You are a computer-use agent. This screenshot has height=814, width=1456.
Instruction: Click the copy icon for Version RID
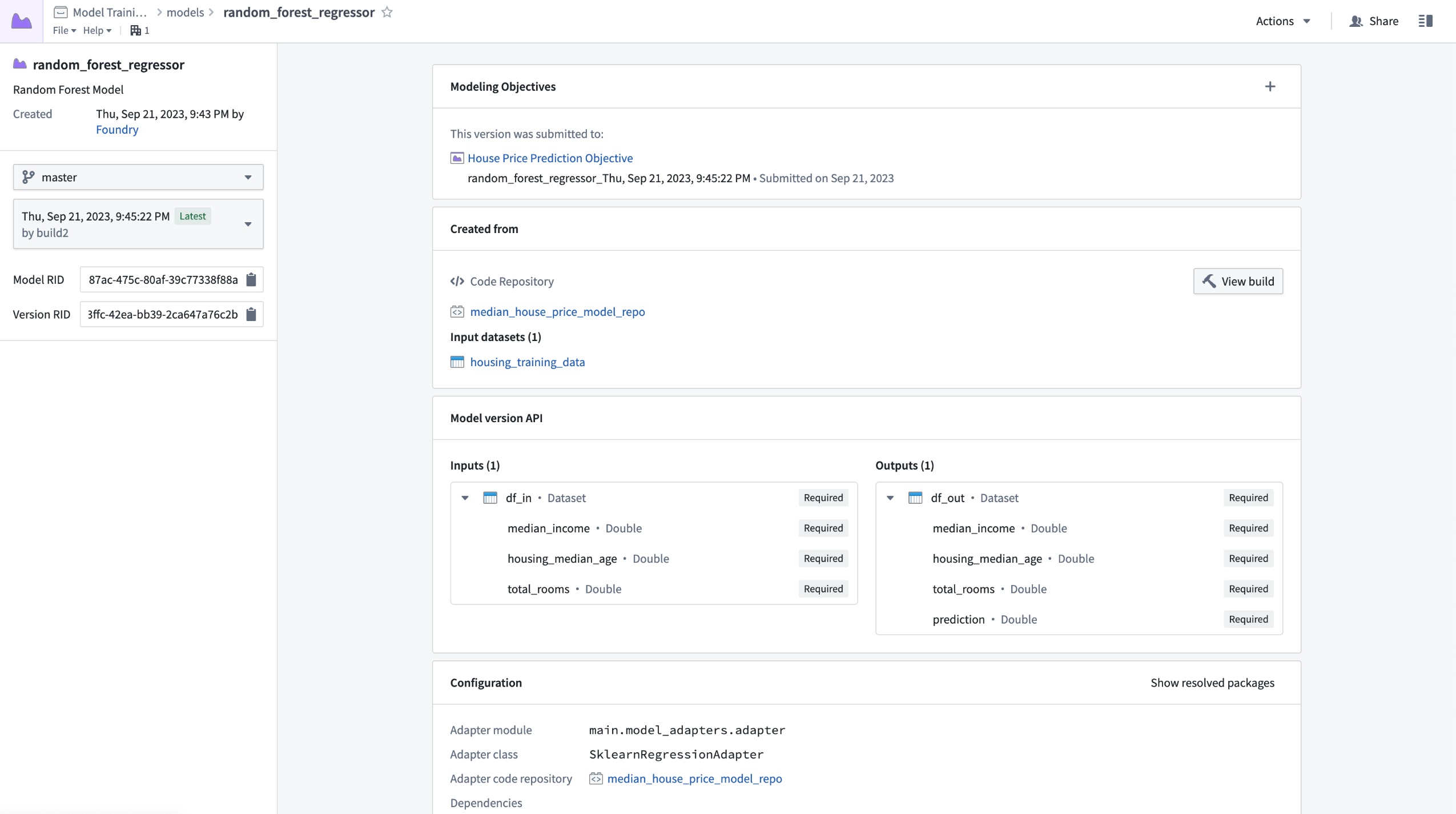pos(251,314)
